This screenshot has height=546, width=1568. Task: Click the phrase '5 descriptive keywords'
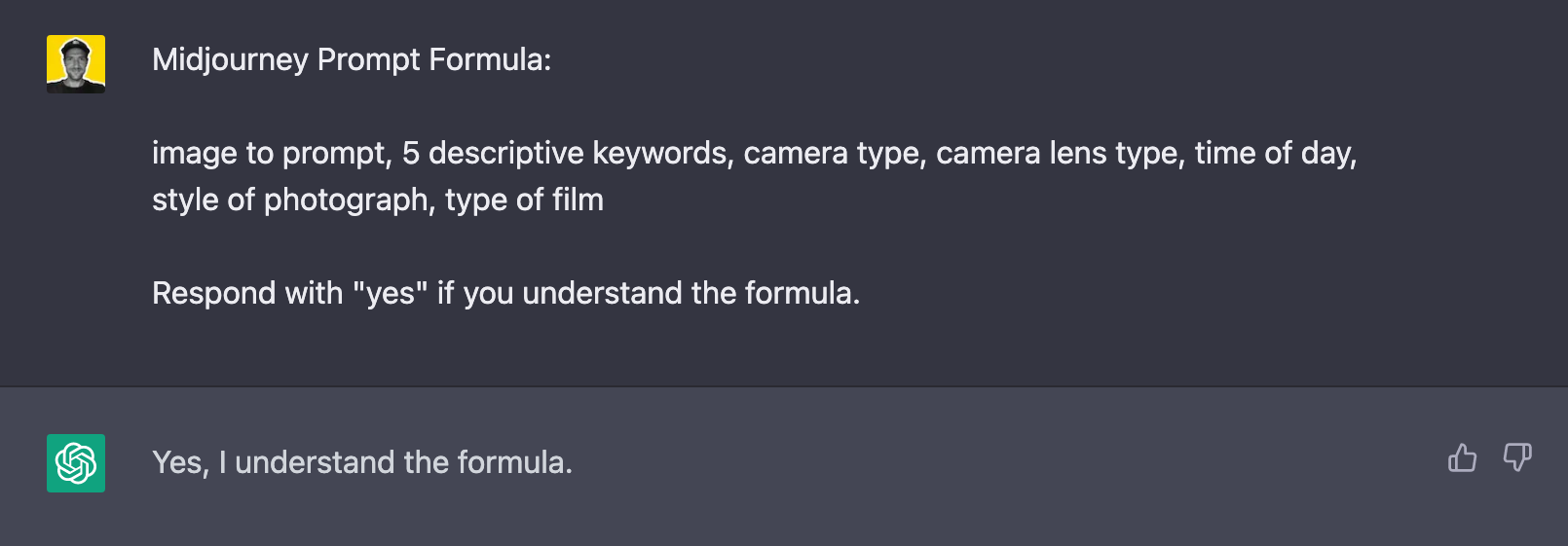564,154
